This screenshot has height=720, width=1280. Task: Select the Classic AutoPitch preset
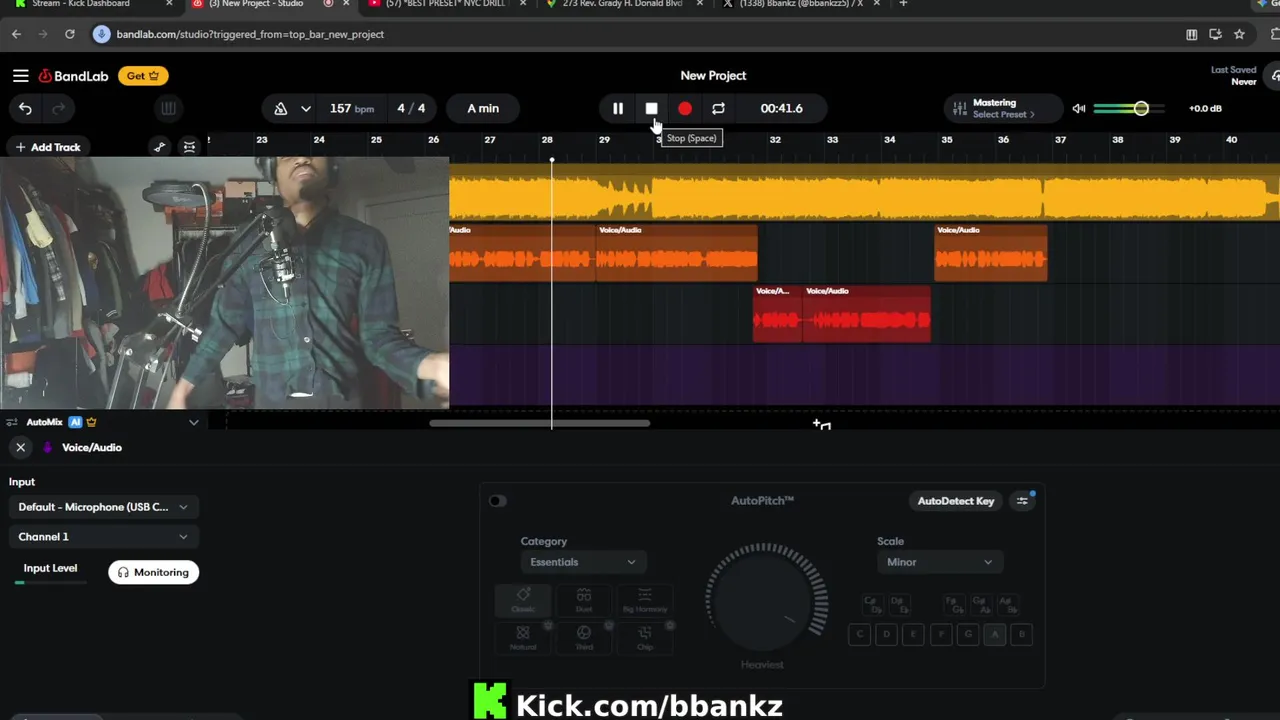pos(523,600)
